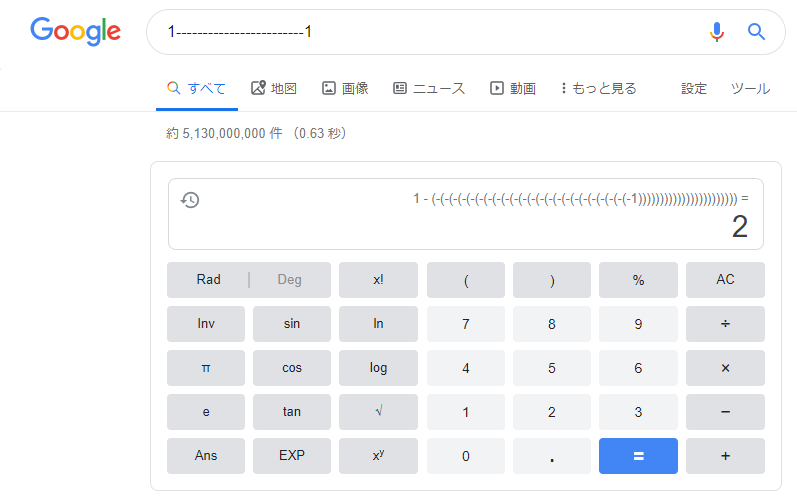Open the 地図 tab
The width and height of the screenshot is (797, 496).
(274, 88)
